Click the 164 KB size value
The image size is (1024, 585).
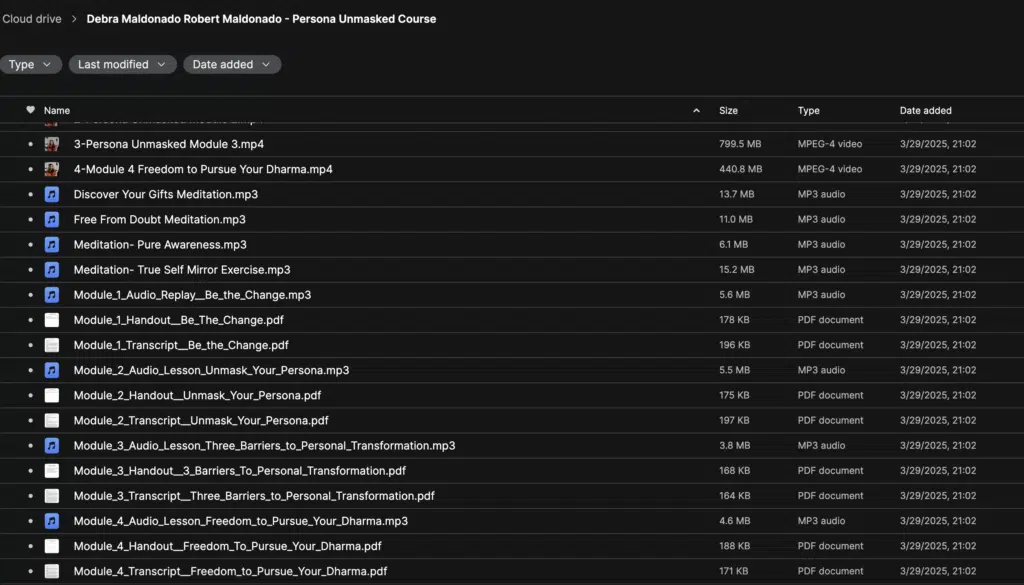[735, 496]
